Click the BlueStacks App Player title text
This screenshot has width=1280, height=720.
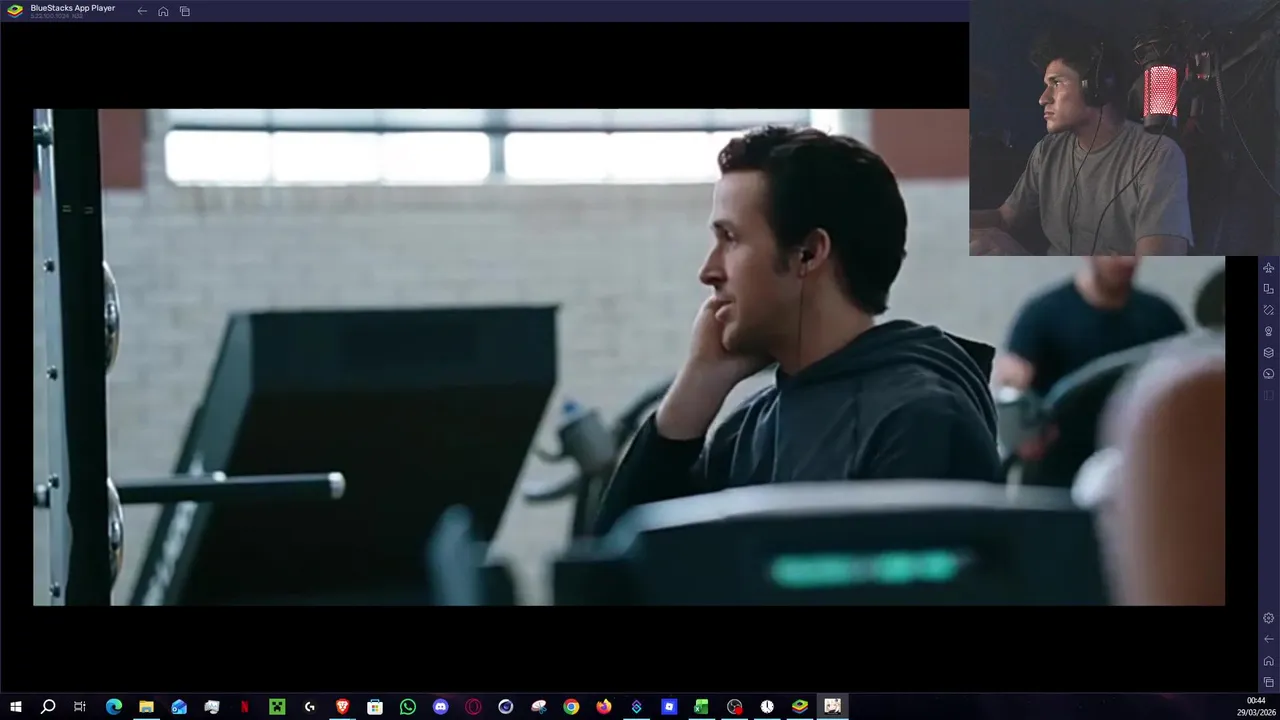[72, 8]
